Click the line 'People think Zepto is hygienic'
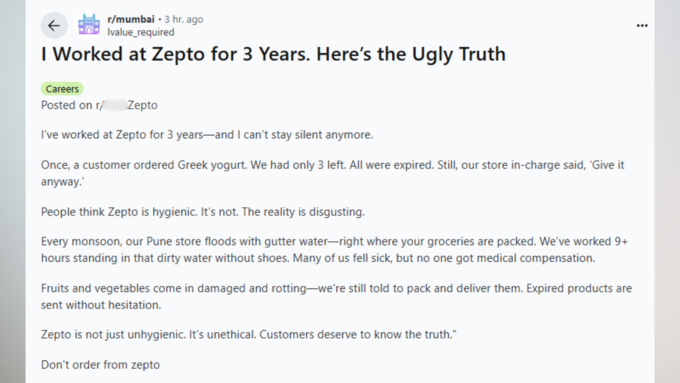The width and height of the screenshot is (680, 383). [203, 212]
